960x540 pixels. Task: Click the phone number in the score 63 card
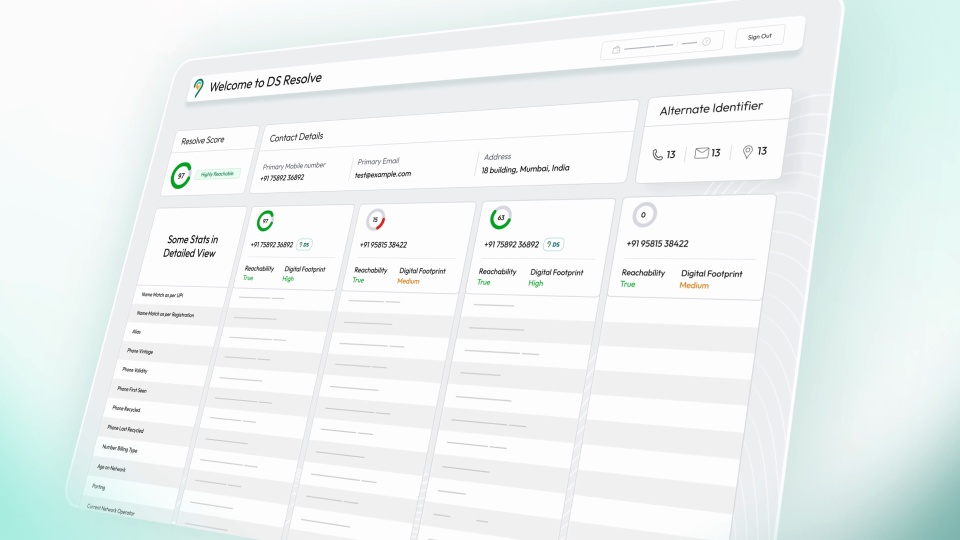(x=511, y=244)
